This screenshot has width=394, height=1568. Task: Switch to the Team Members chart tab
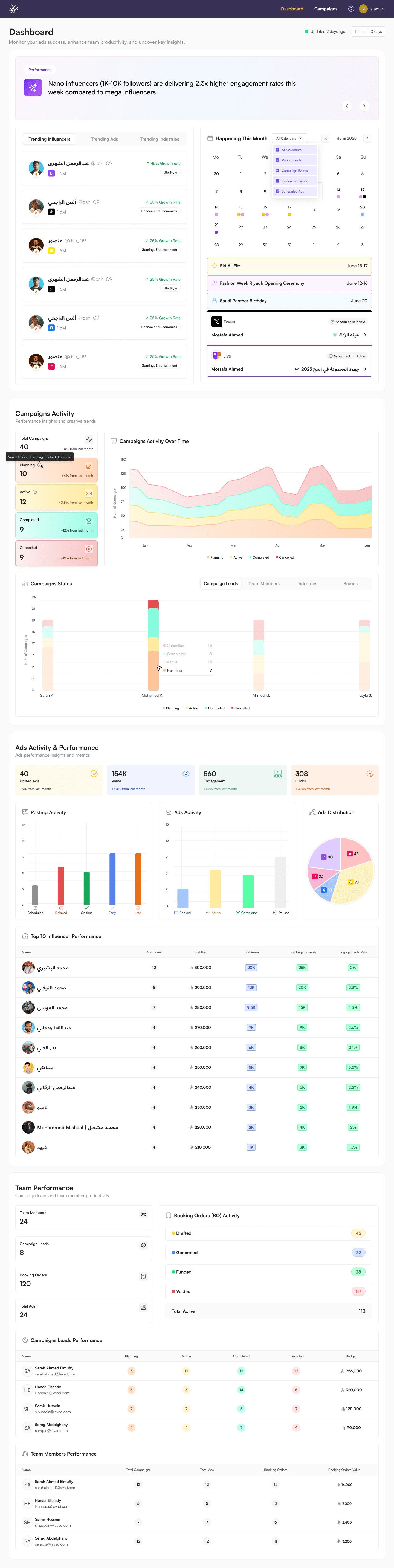click(264, 584)
